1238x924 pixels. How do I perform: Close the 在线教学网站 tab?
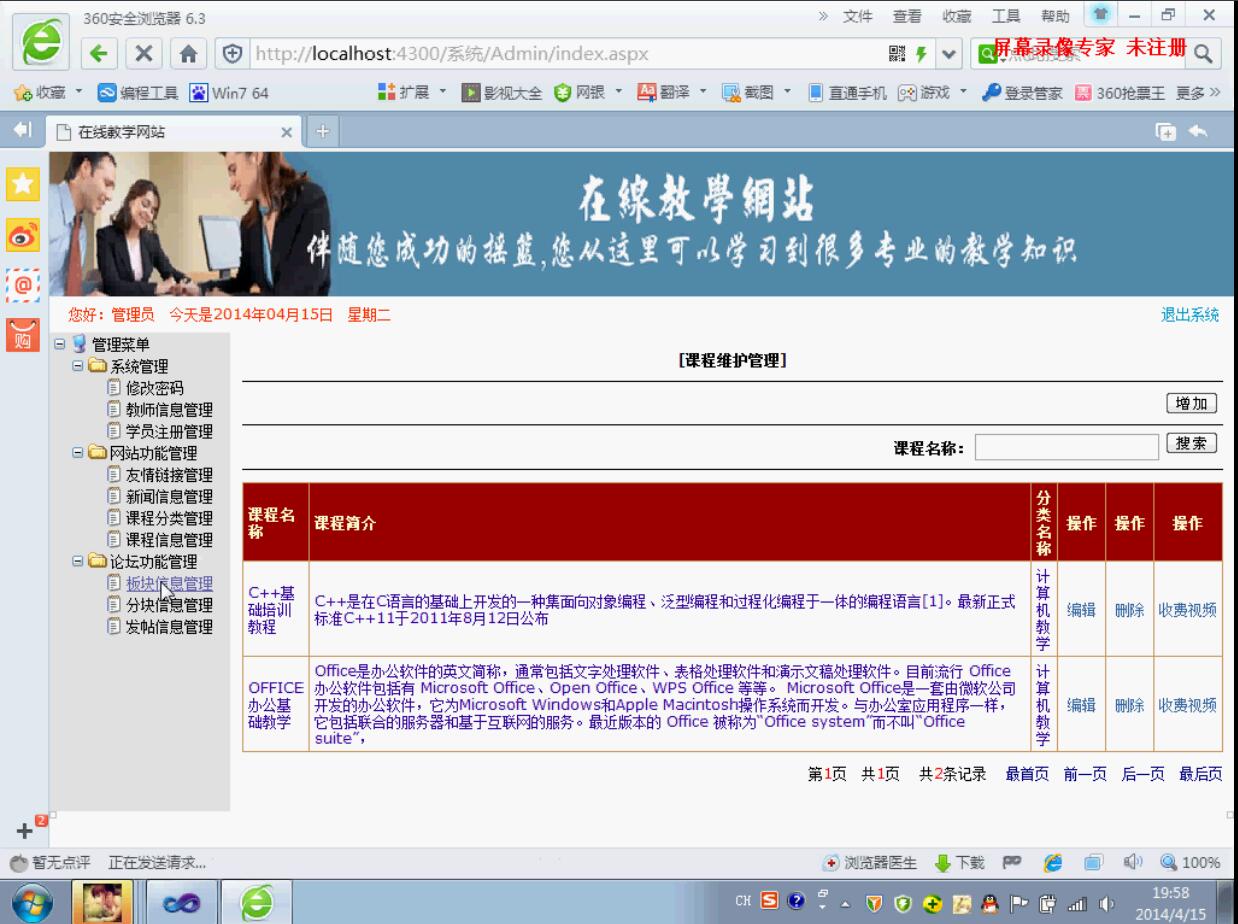tap(286, 131)
